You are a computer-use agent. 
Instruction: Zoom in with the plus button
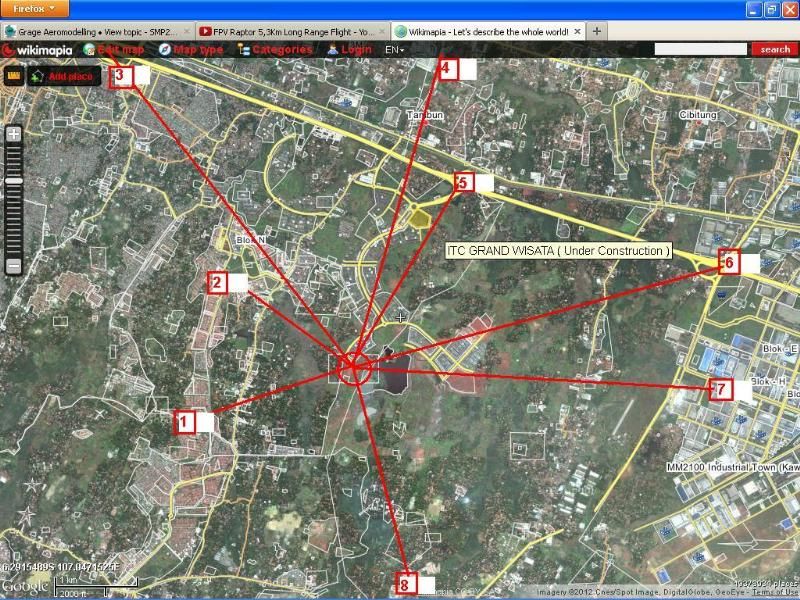coord(14,134)
